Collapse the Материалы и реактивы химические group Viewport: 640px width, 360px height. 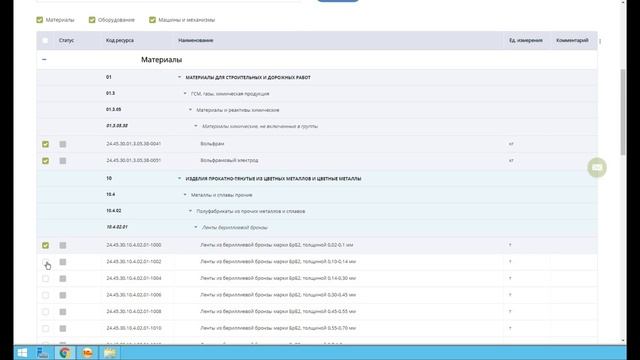190,110
